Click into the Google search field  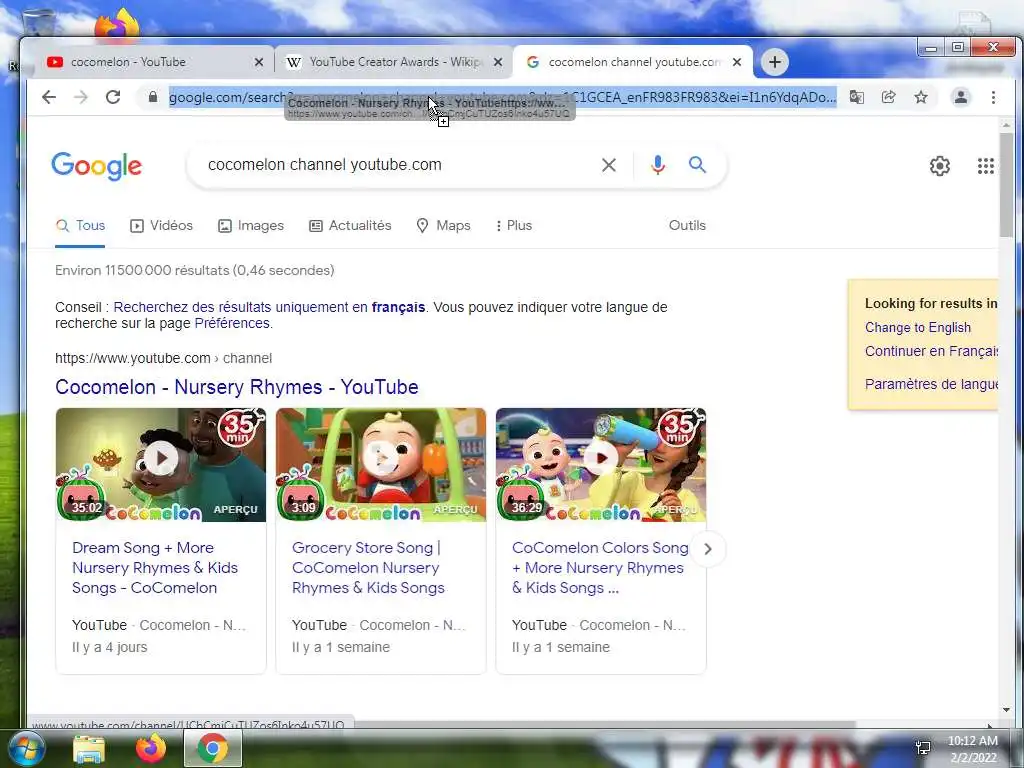[x=398, y=165]
